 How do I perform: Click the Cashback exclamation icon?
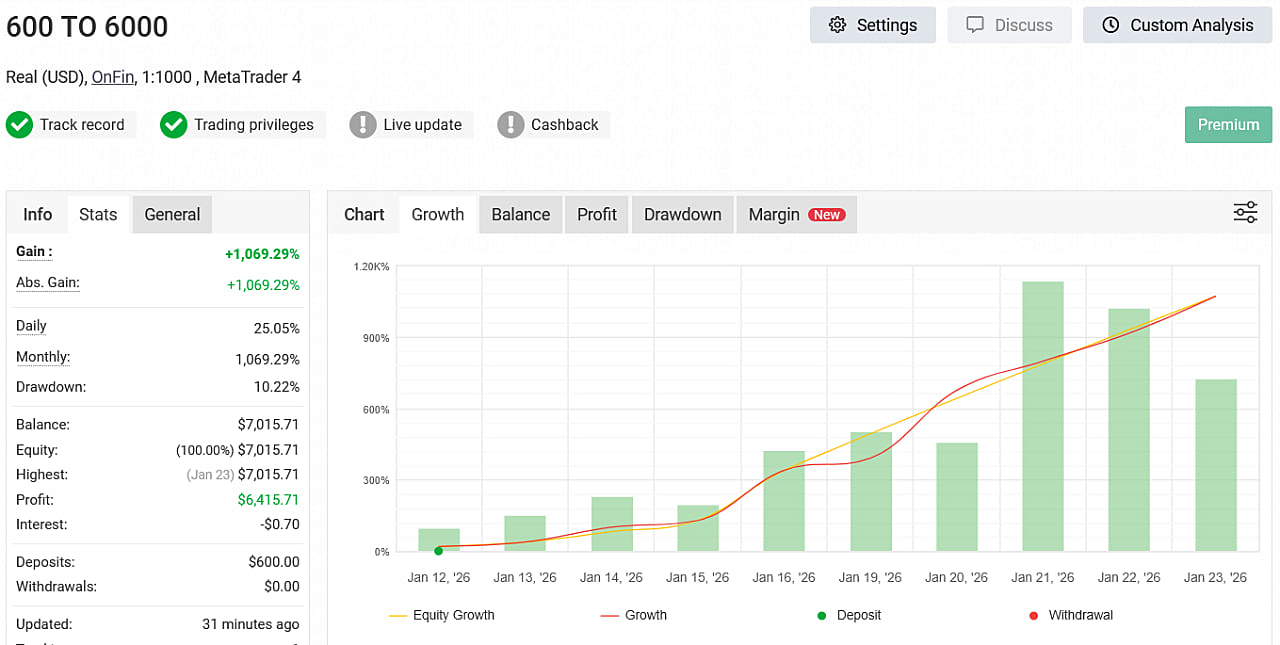point(511,125)
